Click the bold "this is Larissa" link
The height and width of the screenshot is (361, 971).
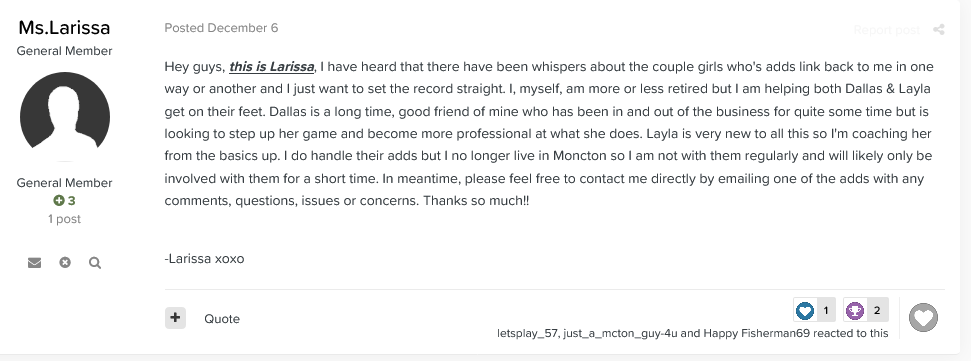click(x=271, y=66)
